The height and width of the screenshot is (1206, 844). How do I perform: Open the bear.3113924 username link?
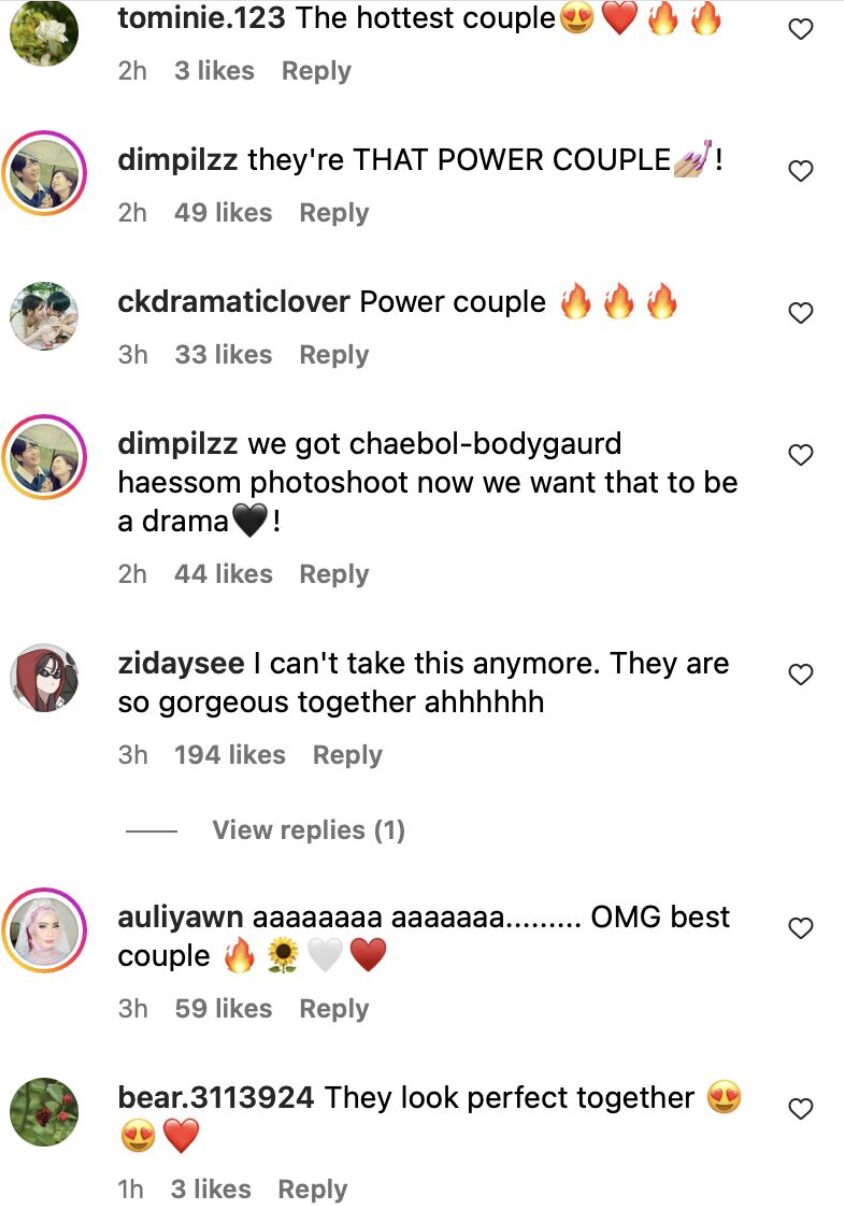pos(216,1098)
